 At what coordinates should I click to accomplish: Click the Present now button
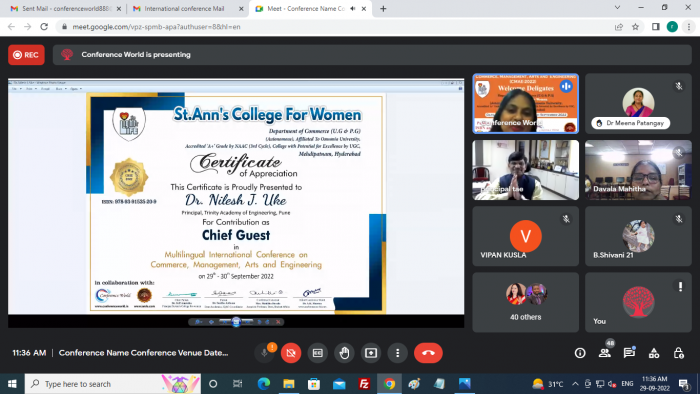pos(371,353)
